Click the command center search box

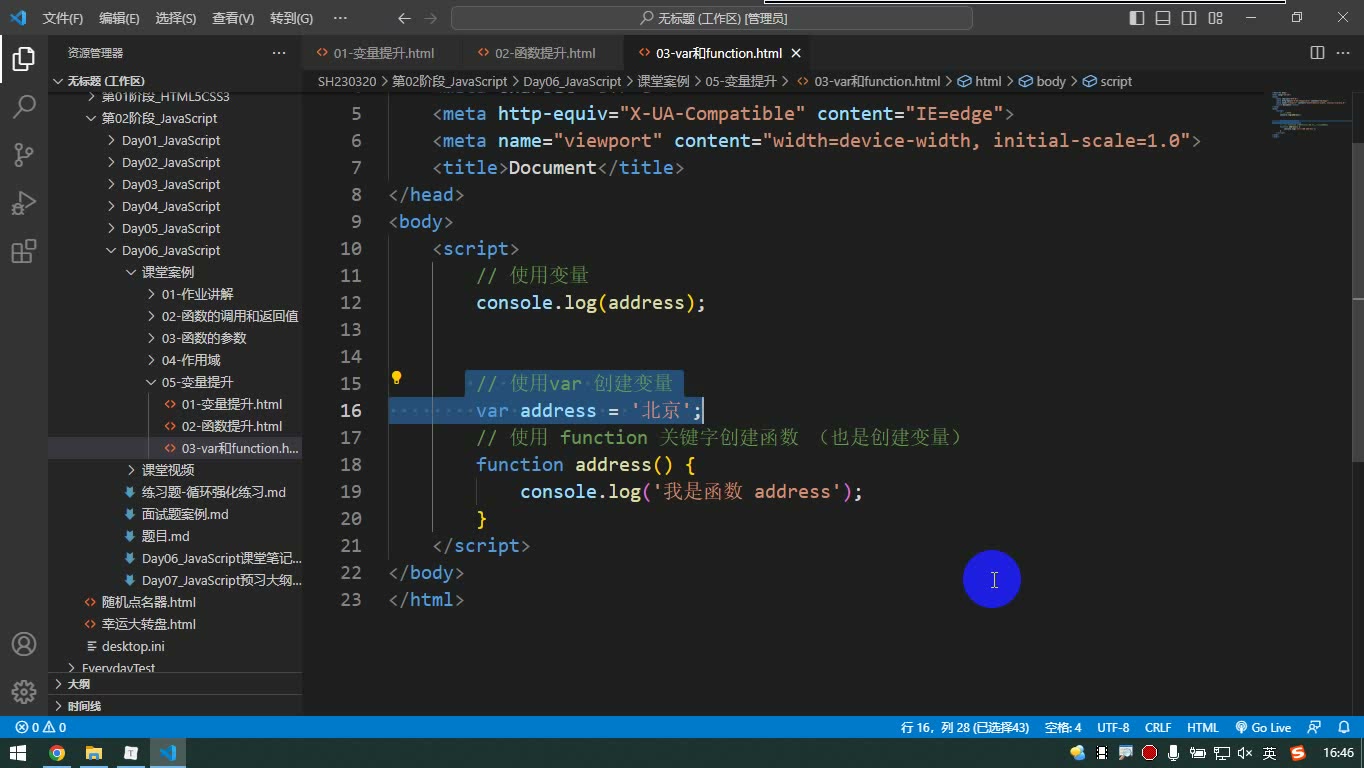[711, 18]
